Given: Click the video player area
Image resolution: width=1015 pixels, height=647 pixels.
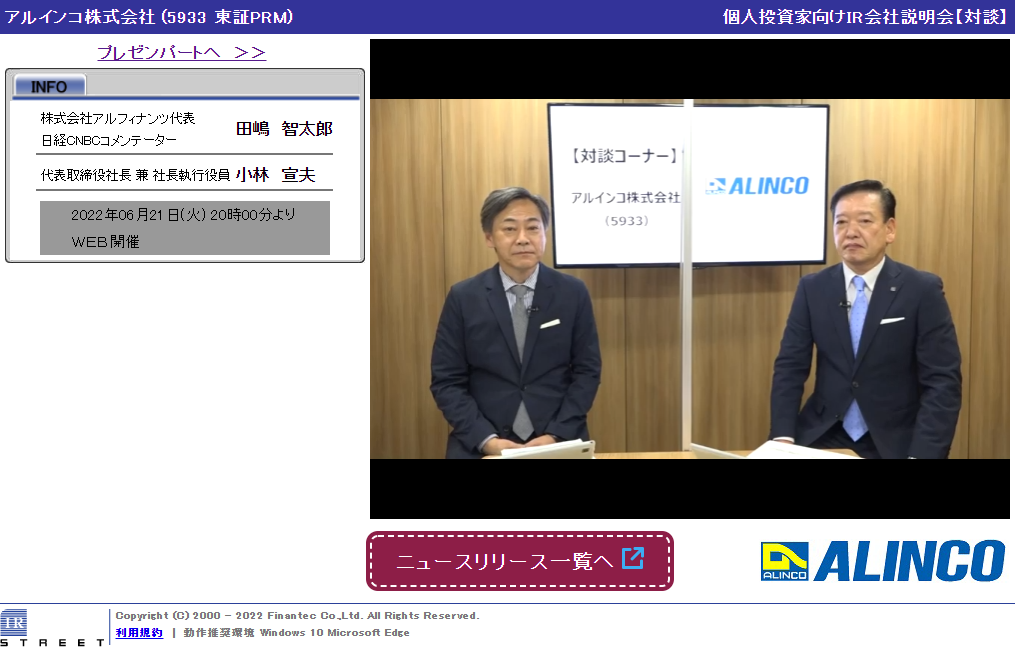Looking at the screenshot, I should (689, 279).
